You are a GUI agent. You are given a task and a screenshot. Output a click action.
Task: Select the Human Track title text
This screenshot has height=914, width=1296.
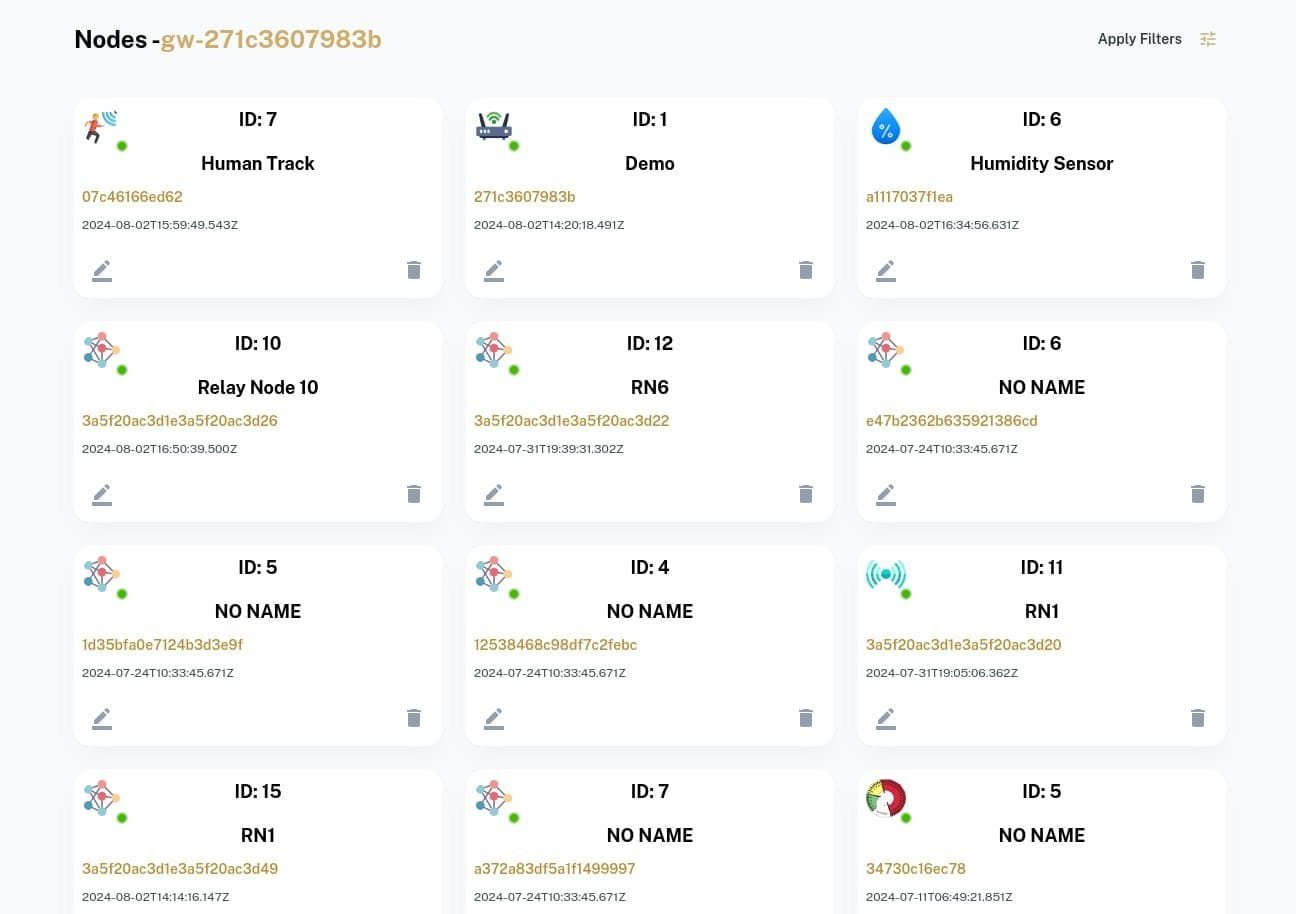258,163
